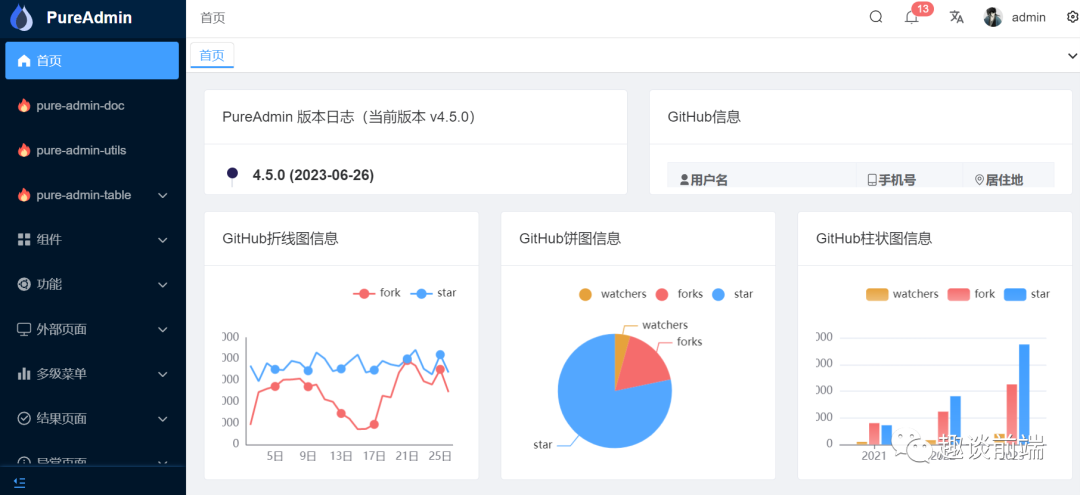The height and width of the screenshot is (495, 1080).
Task: Expand the 多级菜单 submenu chevron
Action: 163,375
